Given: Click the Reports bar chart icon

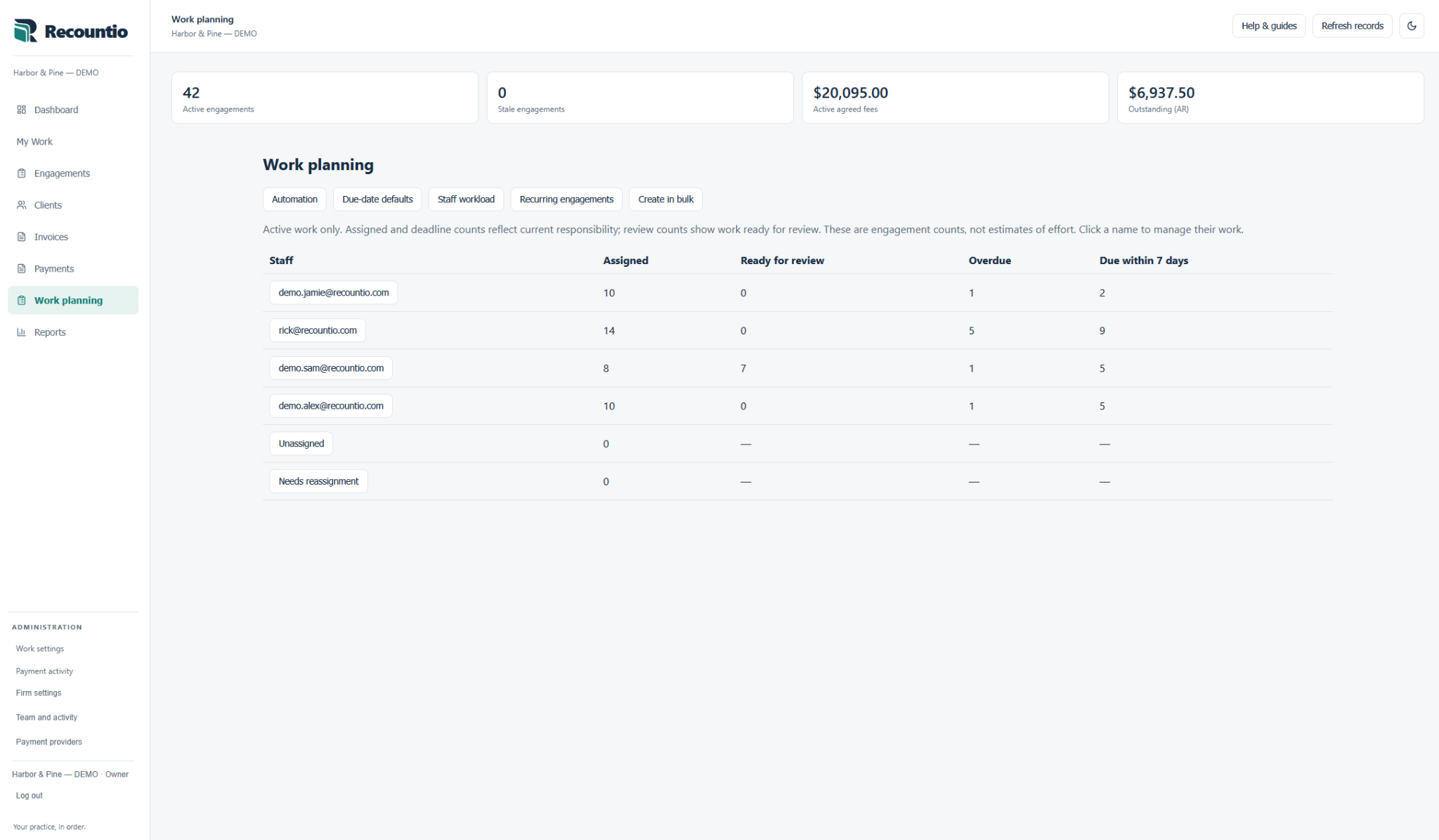Looking at the screenshot, I should [x=21, y=332].
